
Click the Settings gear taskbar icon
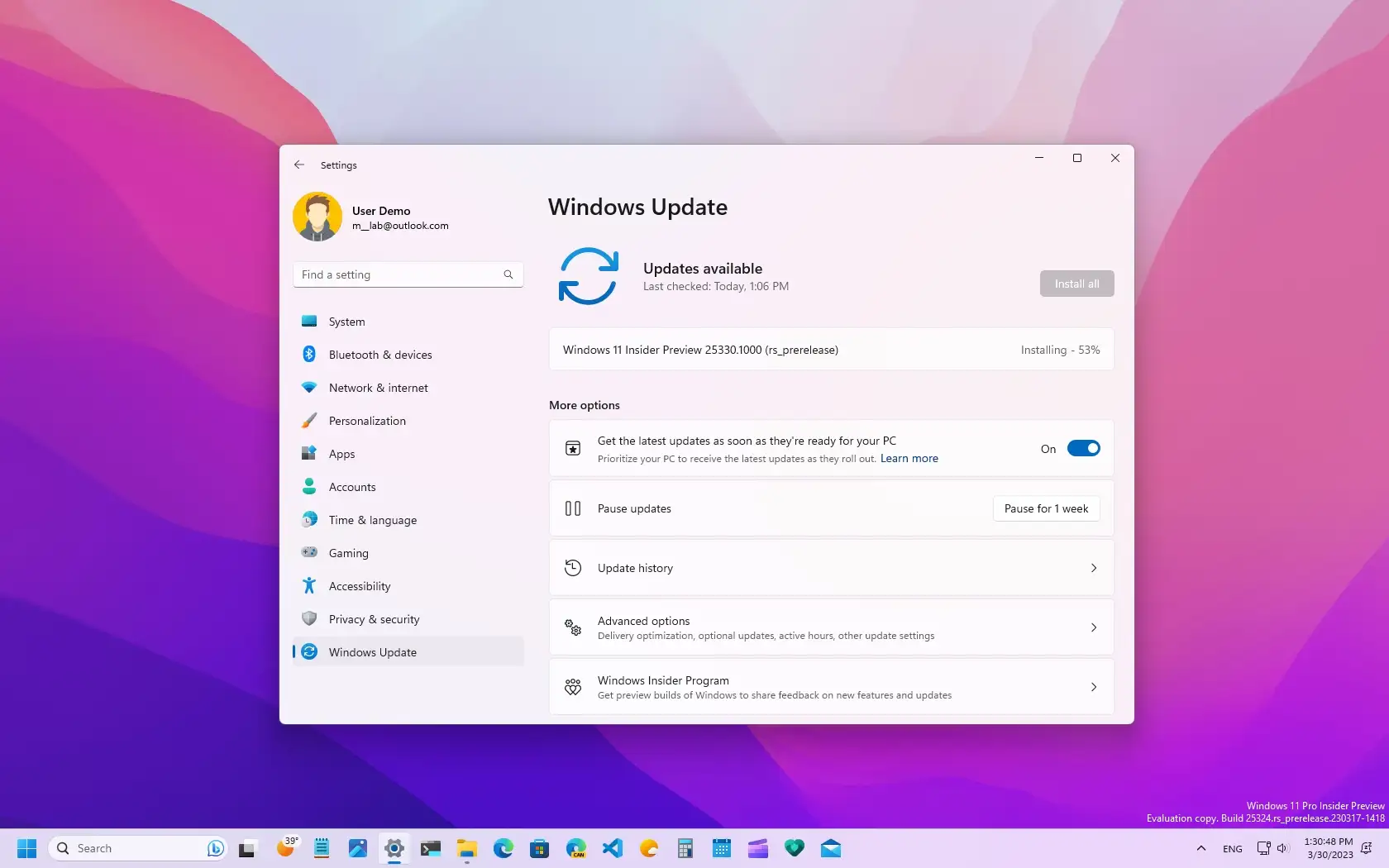(x=394, y=848)
